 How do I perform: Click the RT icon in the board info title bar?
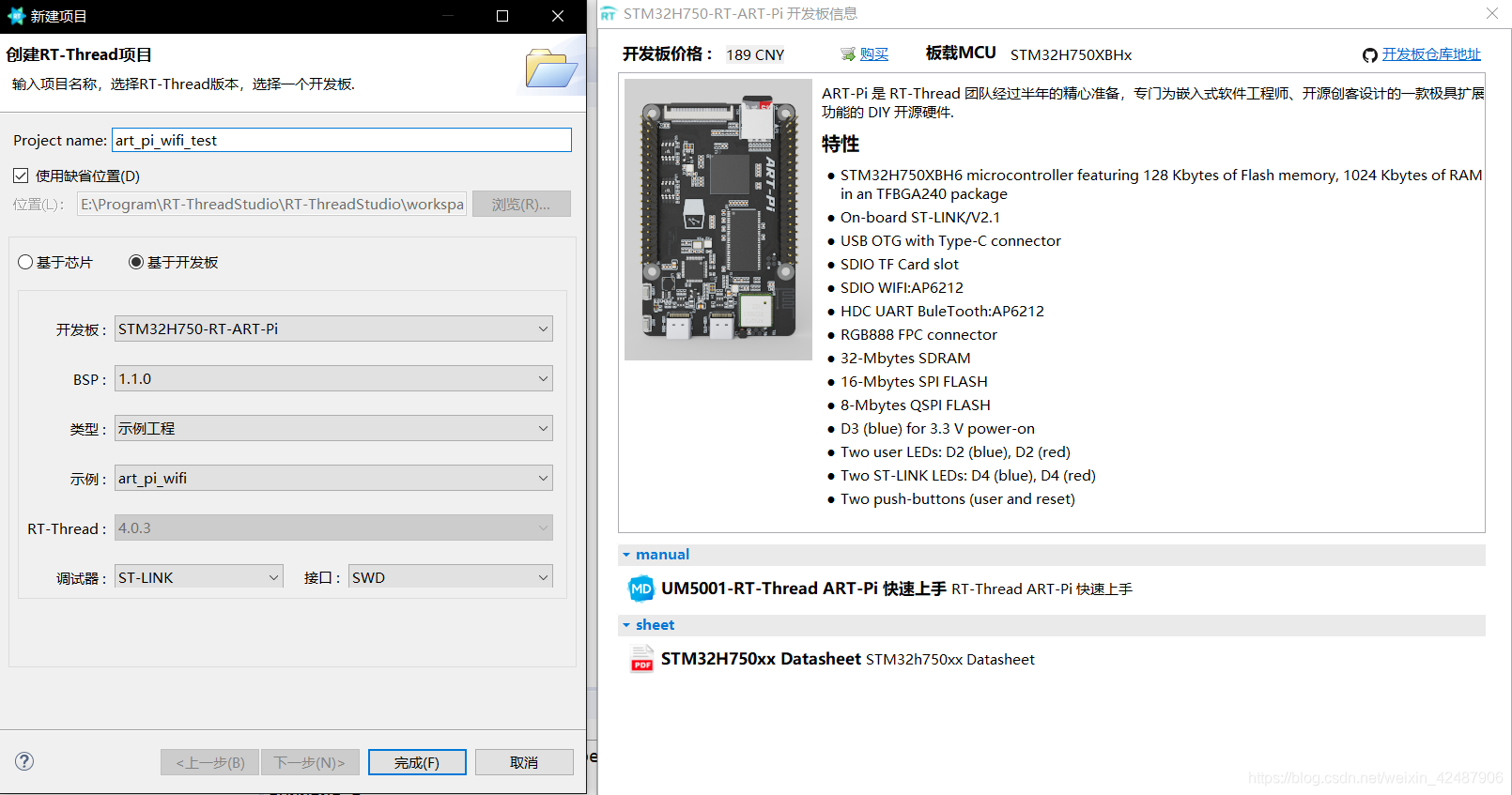click(609, 14)
